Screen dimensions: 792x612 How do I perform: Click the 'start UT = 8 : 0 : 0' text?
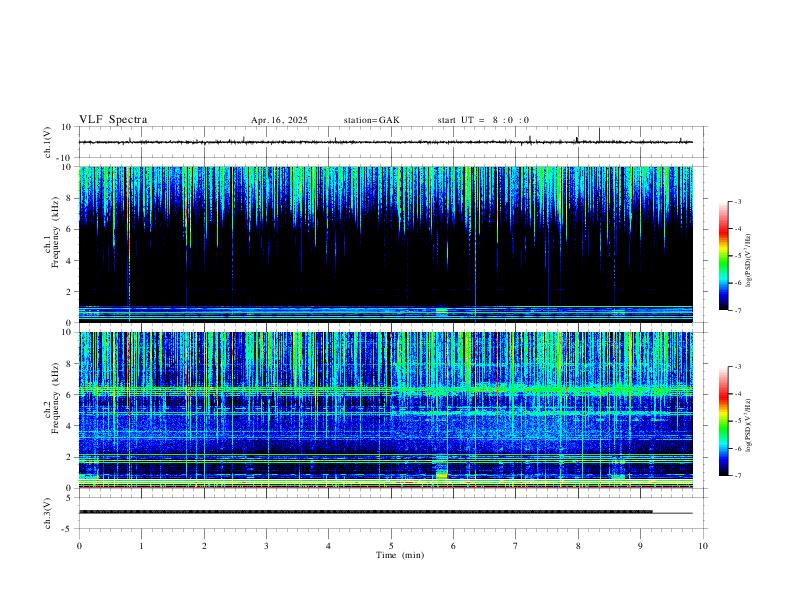click(x=483, y=120)
